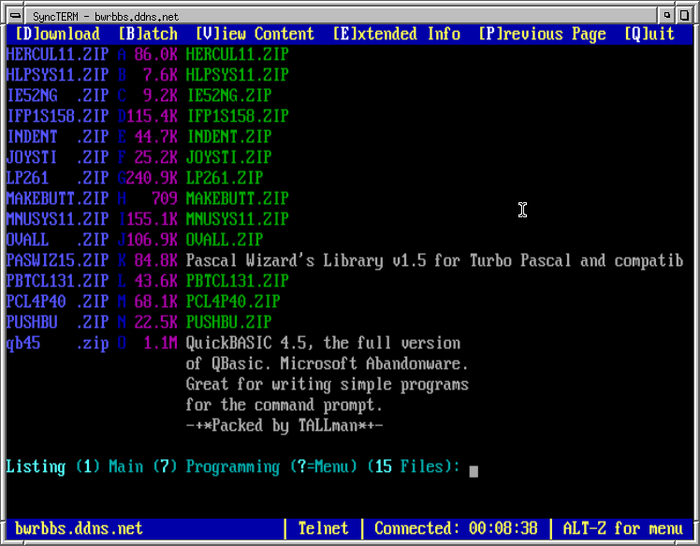Click the Listing prompt input cursor
This screenshot has height=546, width=700.
tap(474, 471)
